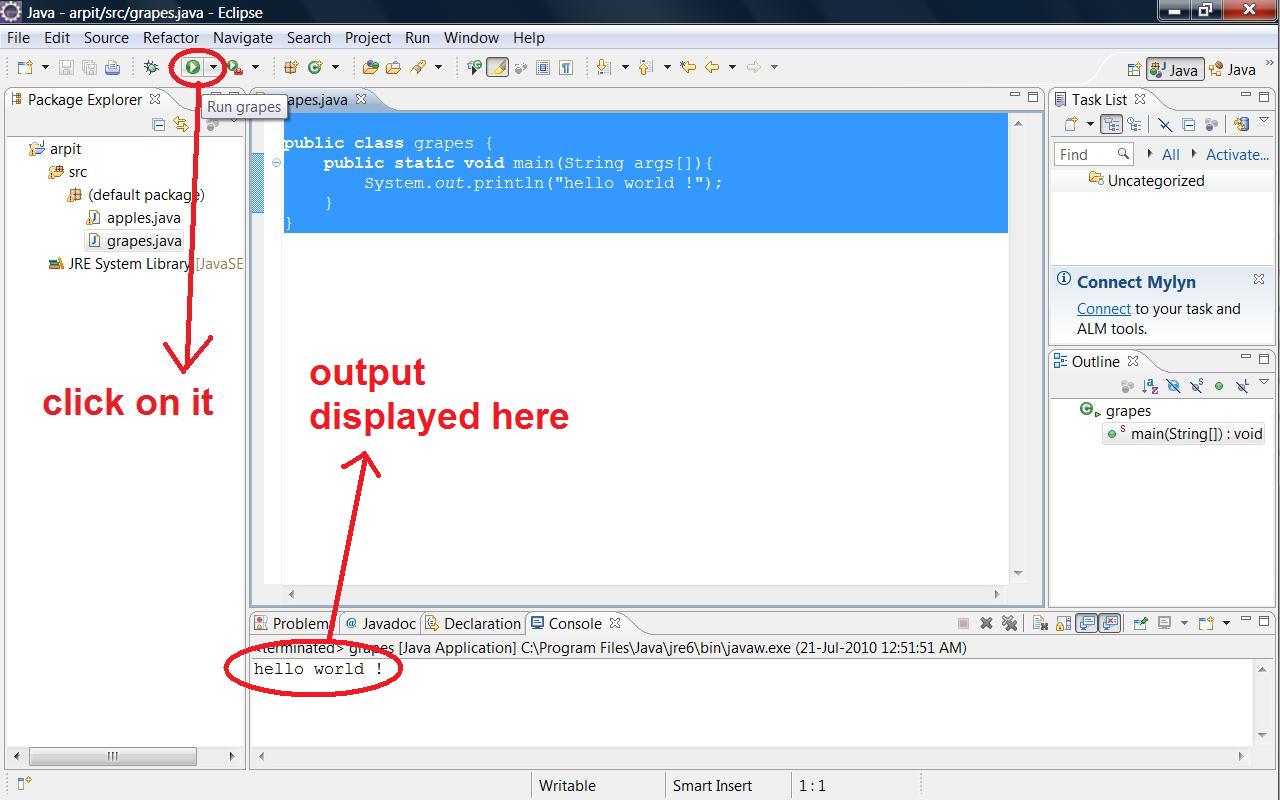
Task: Open the Refactor menu
Action: 170,38
